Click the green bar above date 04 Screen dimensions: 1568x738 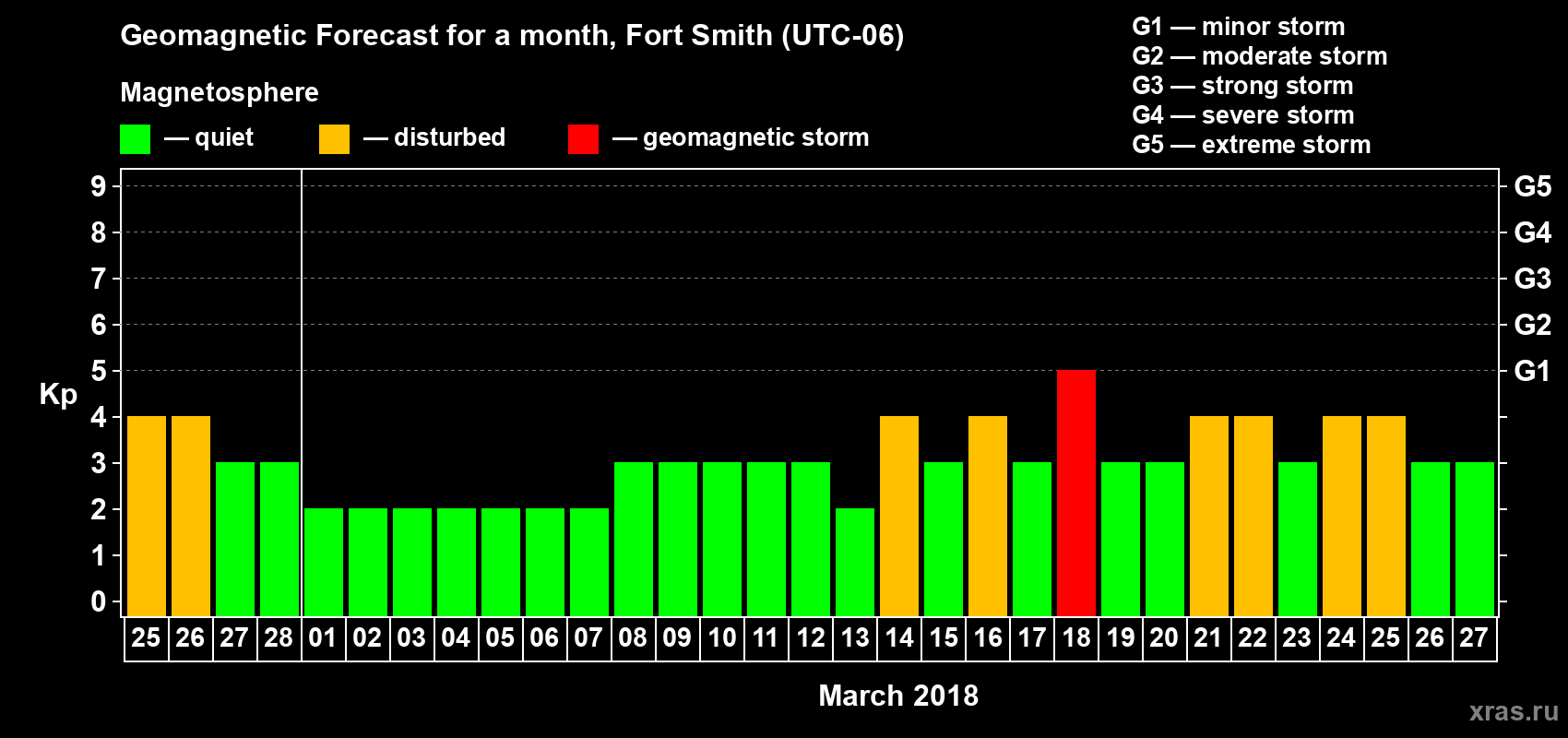pyautogui.click(x=457, y=563)
